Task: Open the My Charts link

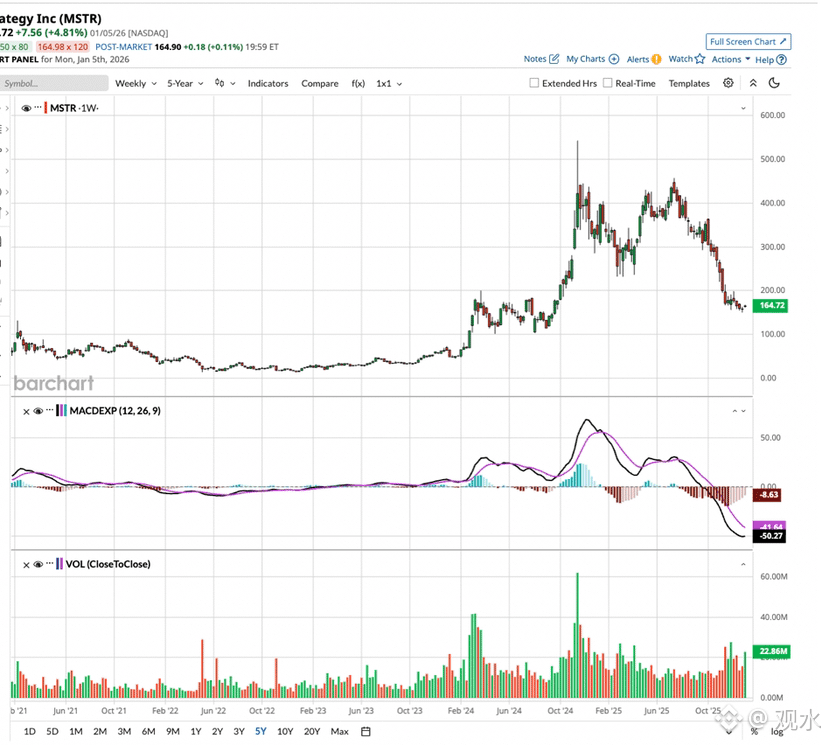Action: 585,59
